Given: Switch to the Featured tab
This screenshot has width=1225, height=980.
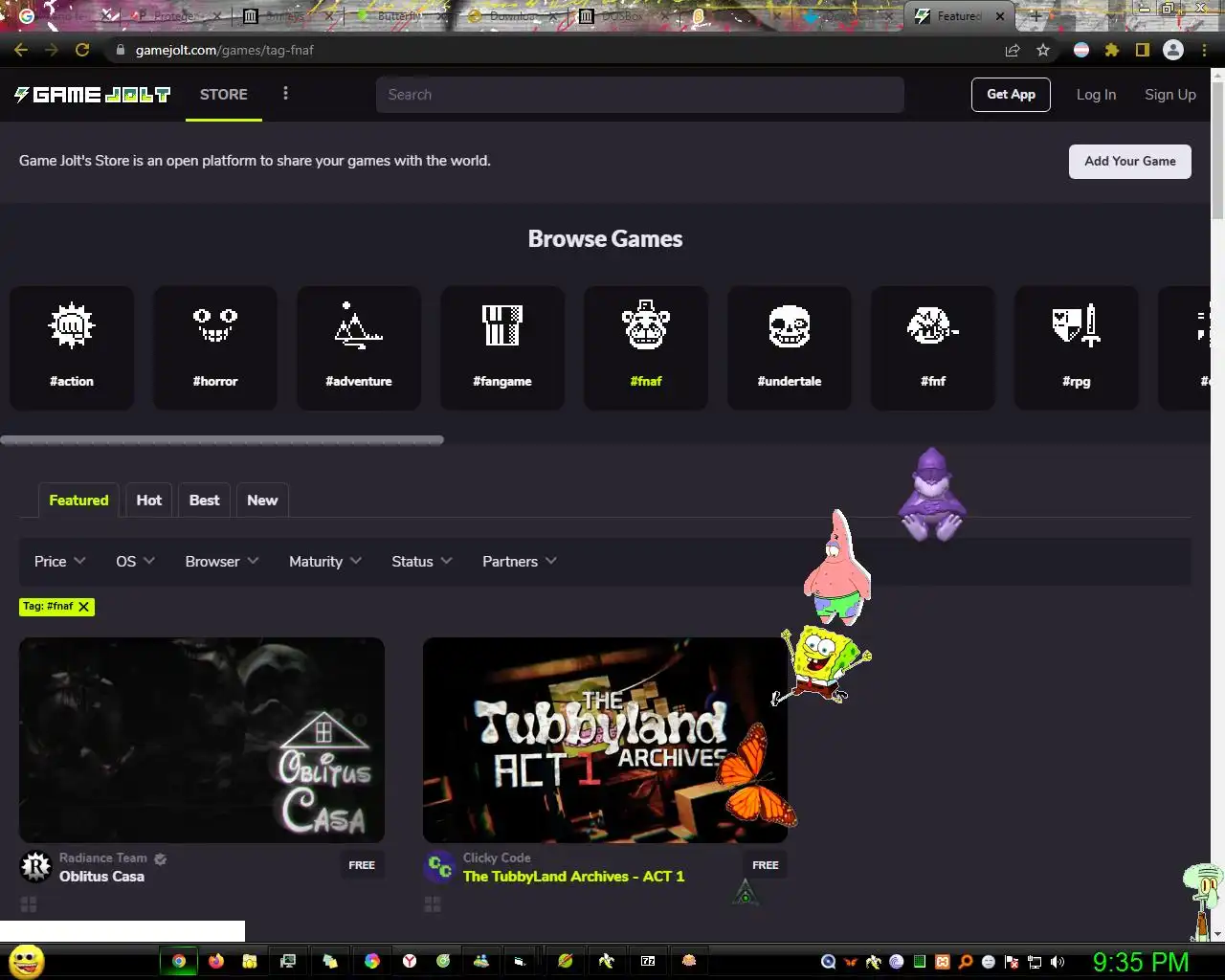Looking at the screenshot, I should tap(78, 501).
